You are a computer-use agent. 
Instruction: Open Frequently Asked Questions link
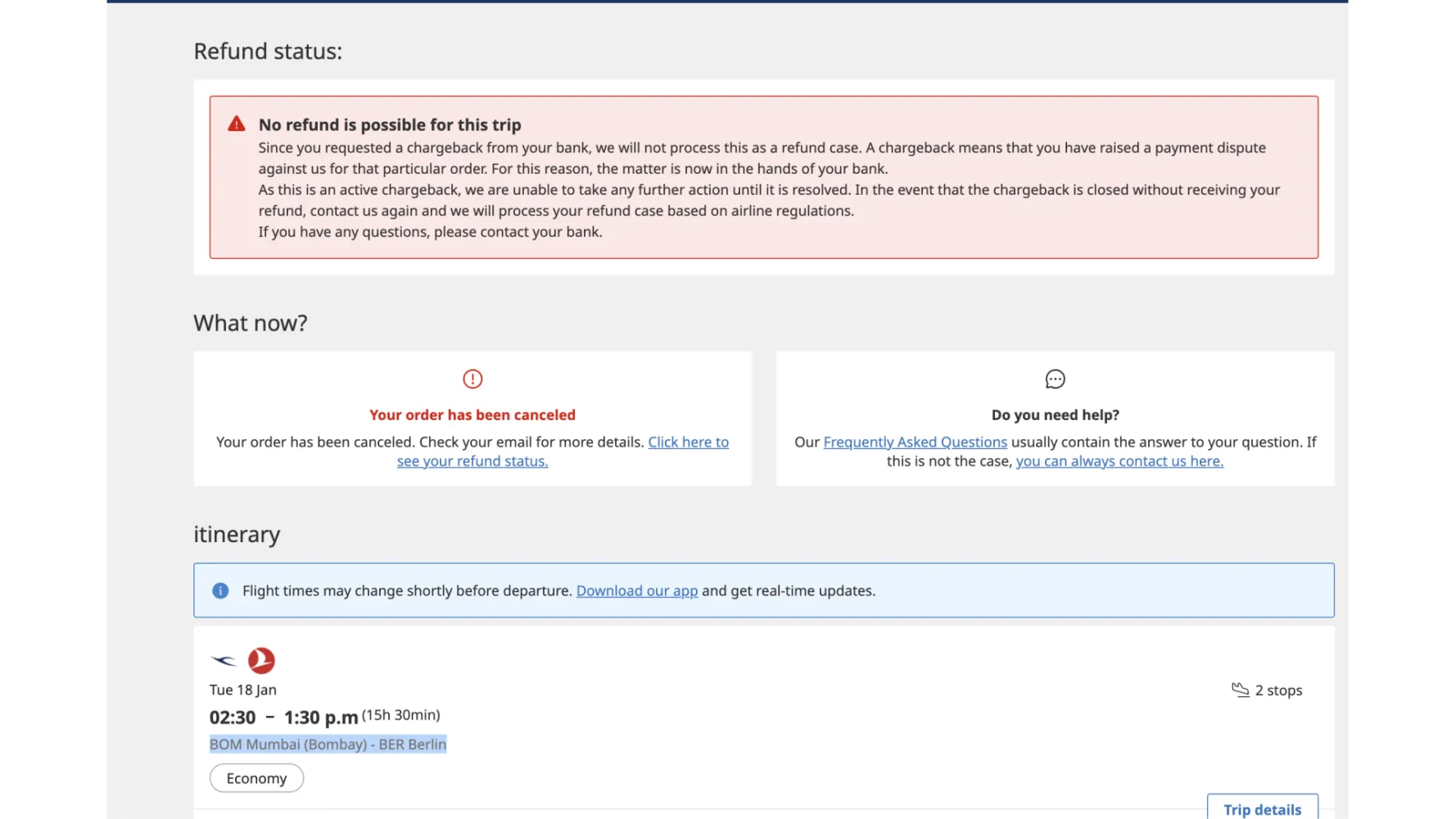click(x=915, y=442)
